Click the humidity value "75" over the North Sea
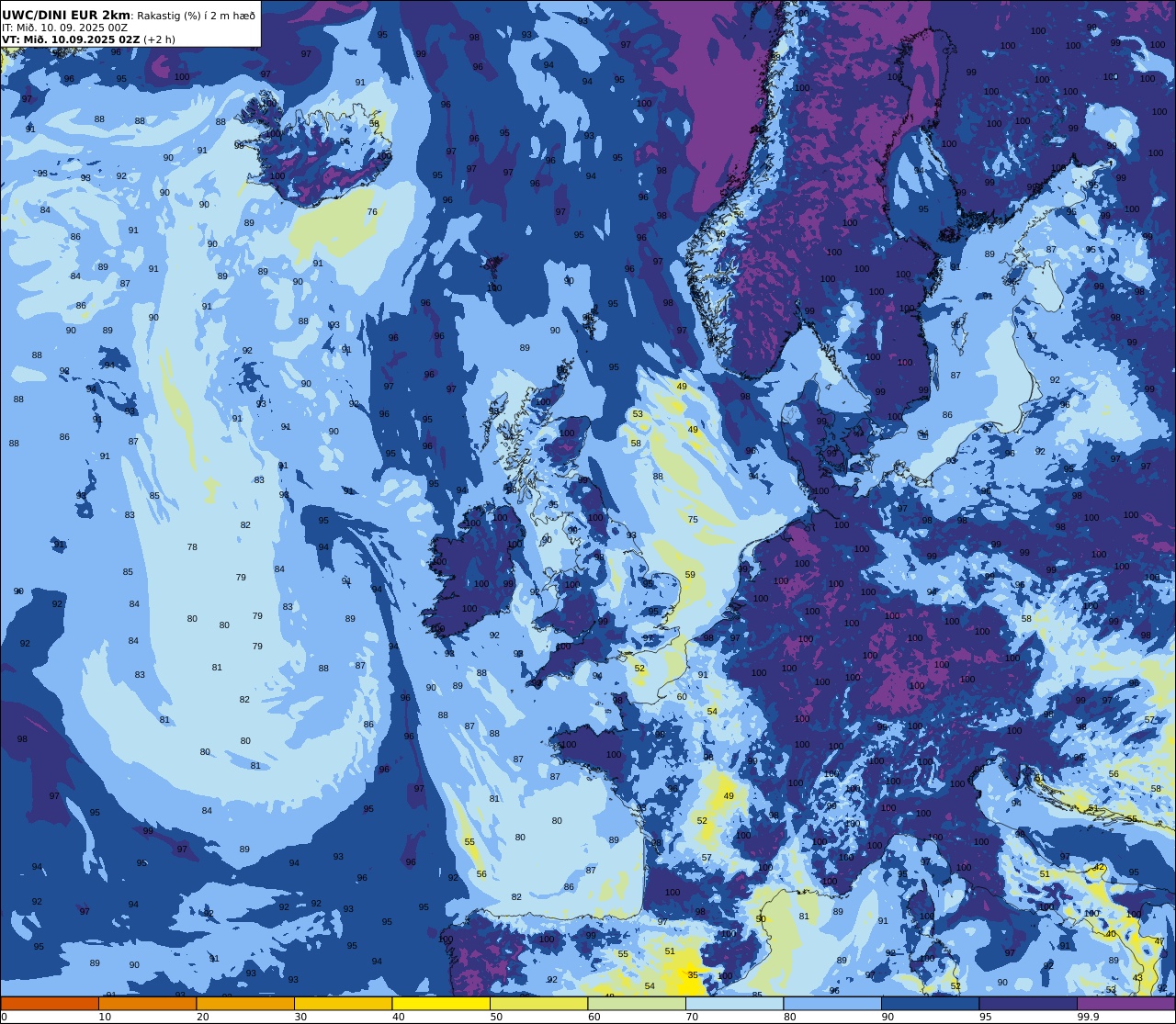The width and height of the screenshot is (1176, 1024). coord(693,520)
